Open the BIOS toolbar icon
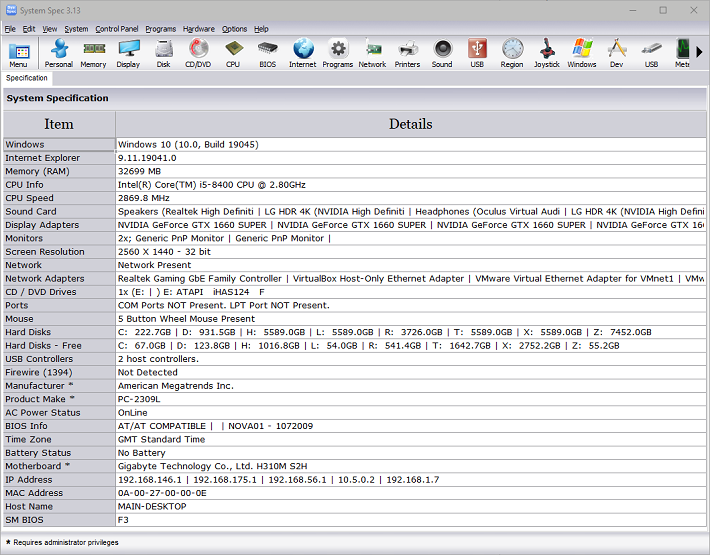This screenshot has height=555, width=710. coord(268,53)
